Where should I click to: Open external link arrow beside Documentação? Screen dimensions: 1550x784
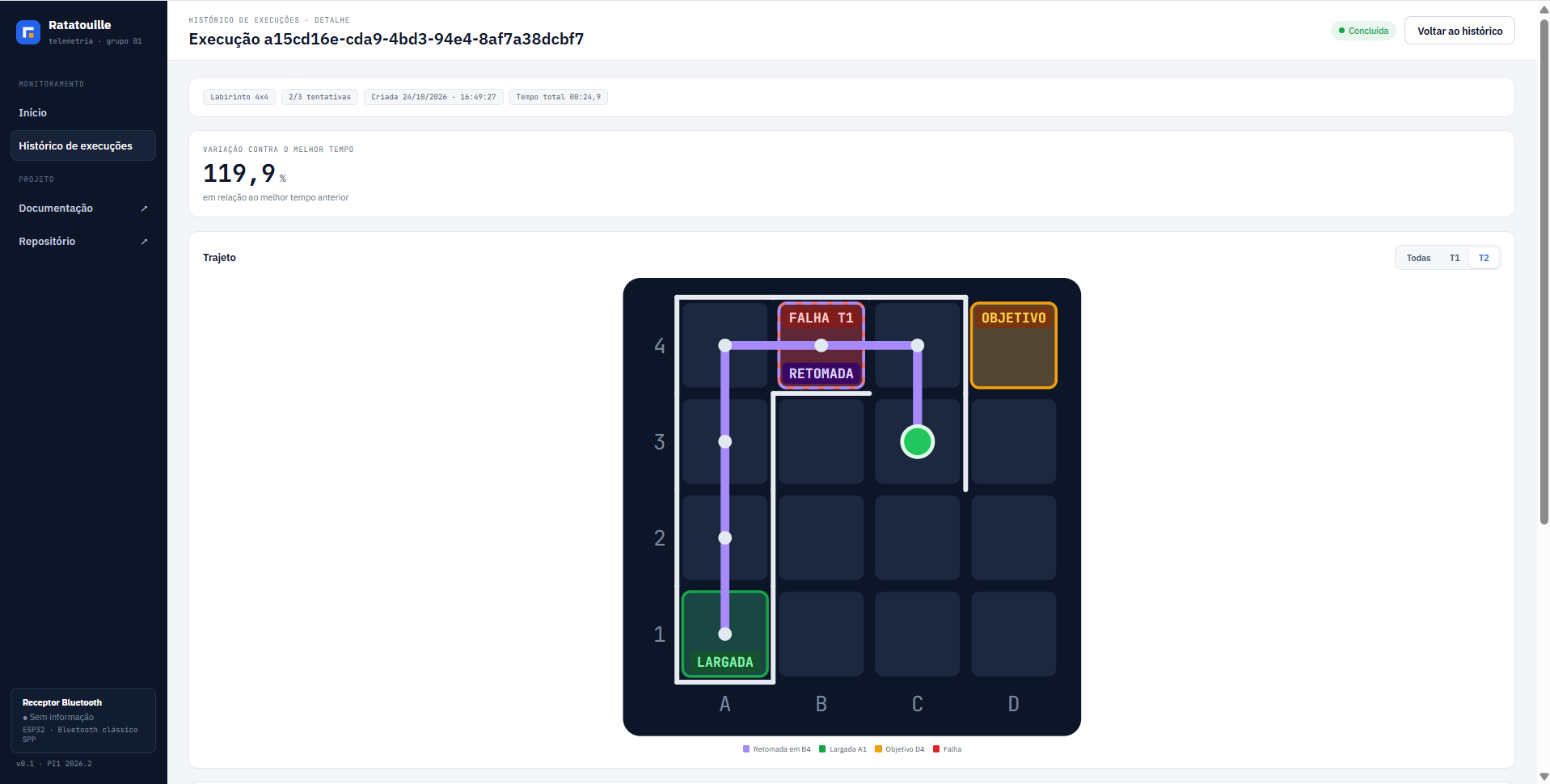click(x=144, y=209)
